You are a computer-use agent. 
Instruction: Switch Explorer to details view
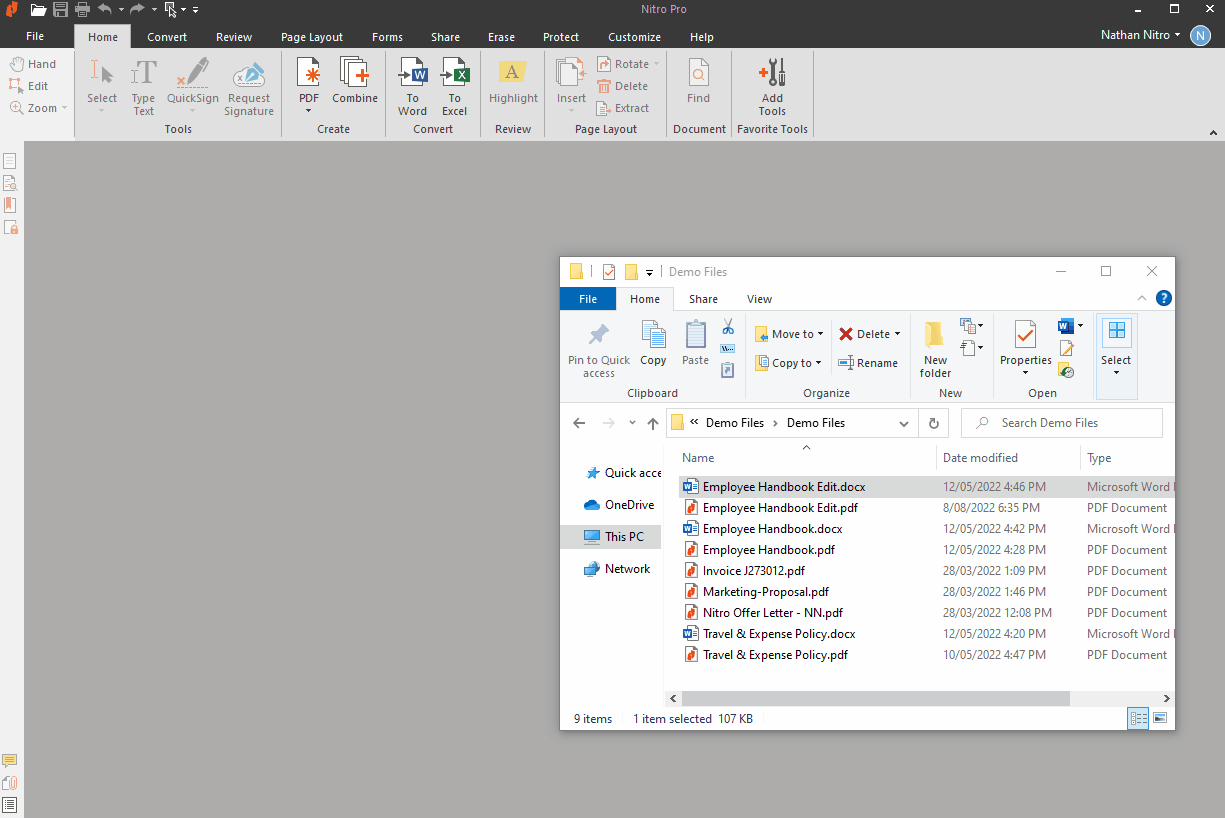1138,718
